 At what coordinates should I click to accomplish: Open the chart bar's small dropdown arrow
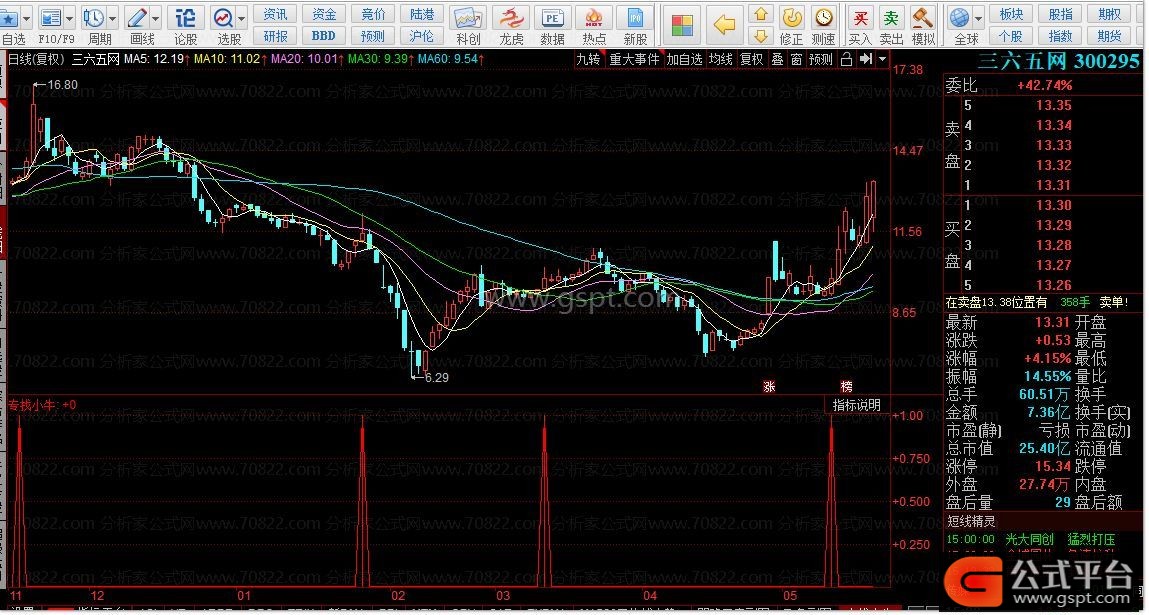tap(882, 59)
